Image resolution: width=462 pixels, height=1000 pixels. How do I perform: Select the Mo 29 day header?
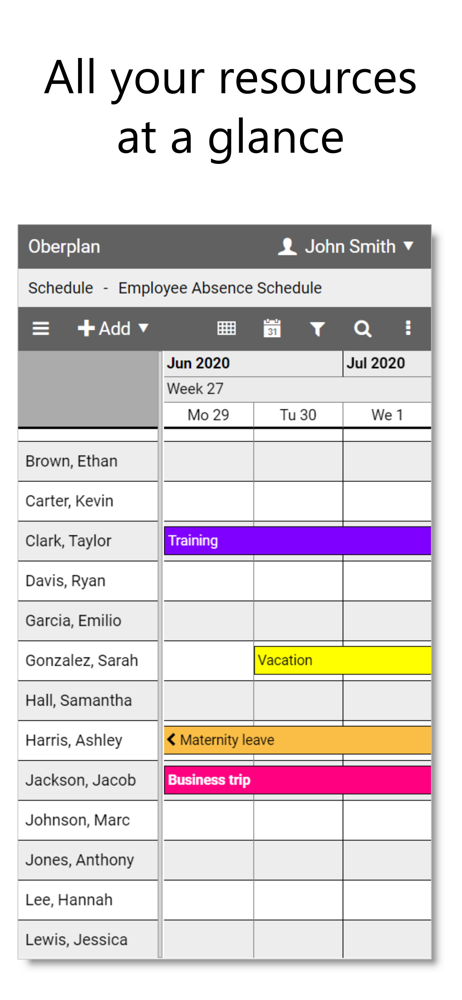(x=209, y=415)
